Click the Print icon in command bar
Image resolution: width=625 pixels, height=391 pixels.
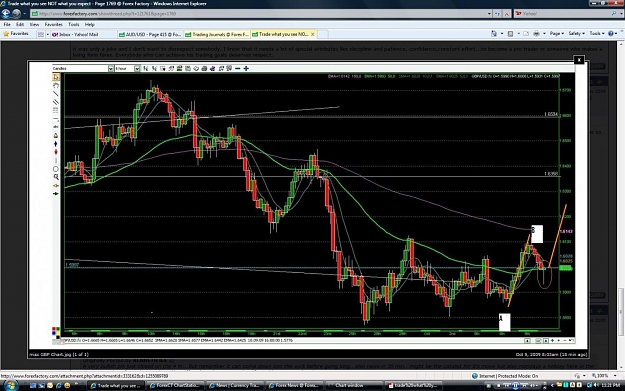pos(536,33)
